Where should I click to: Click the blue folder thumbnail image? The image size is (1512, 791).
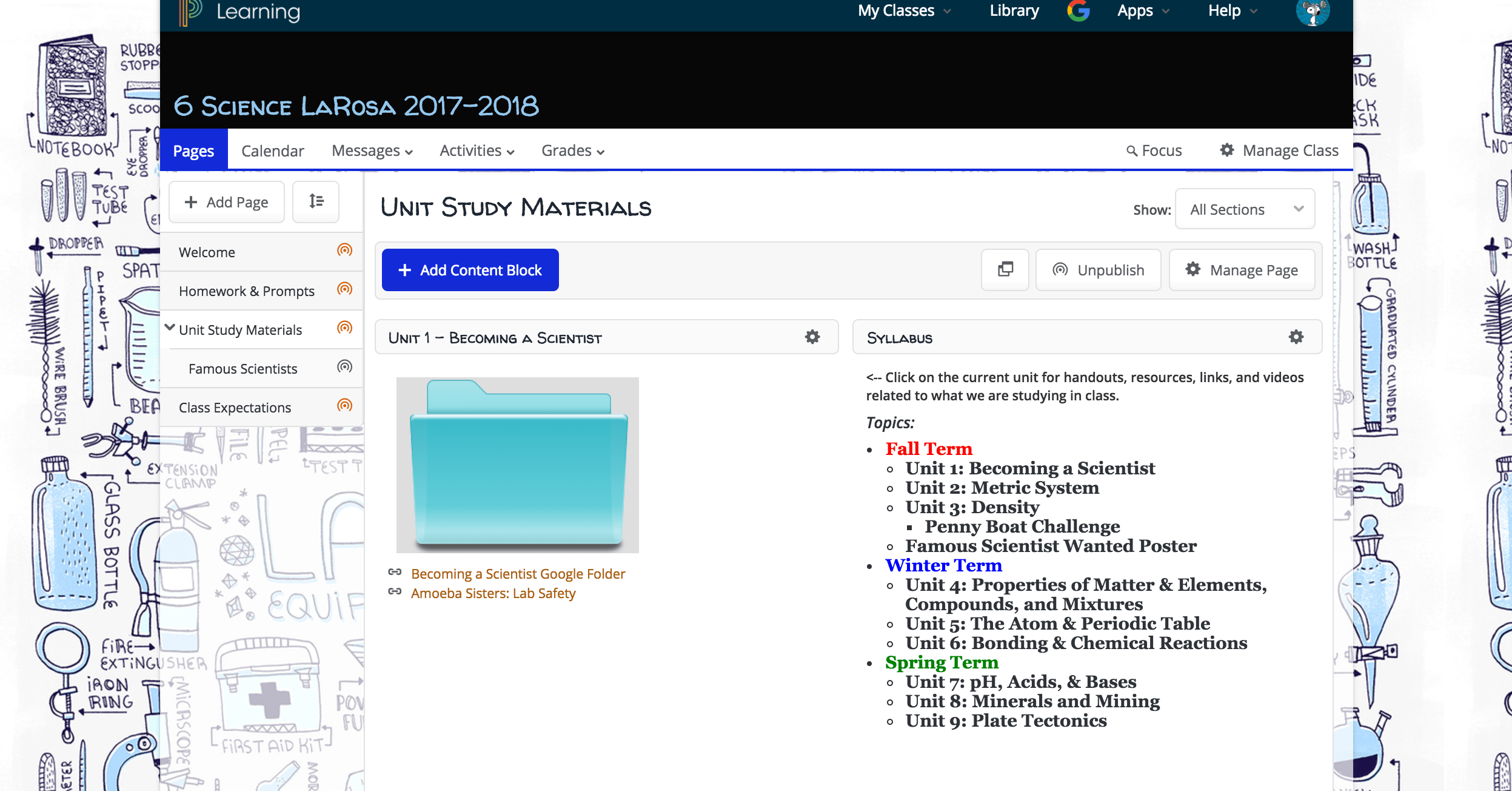pyautogui.click(x=517, y=465)
